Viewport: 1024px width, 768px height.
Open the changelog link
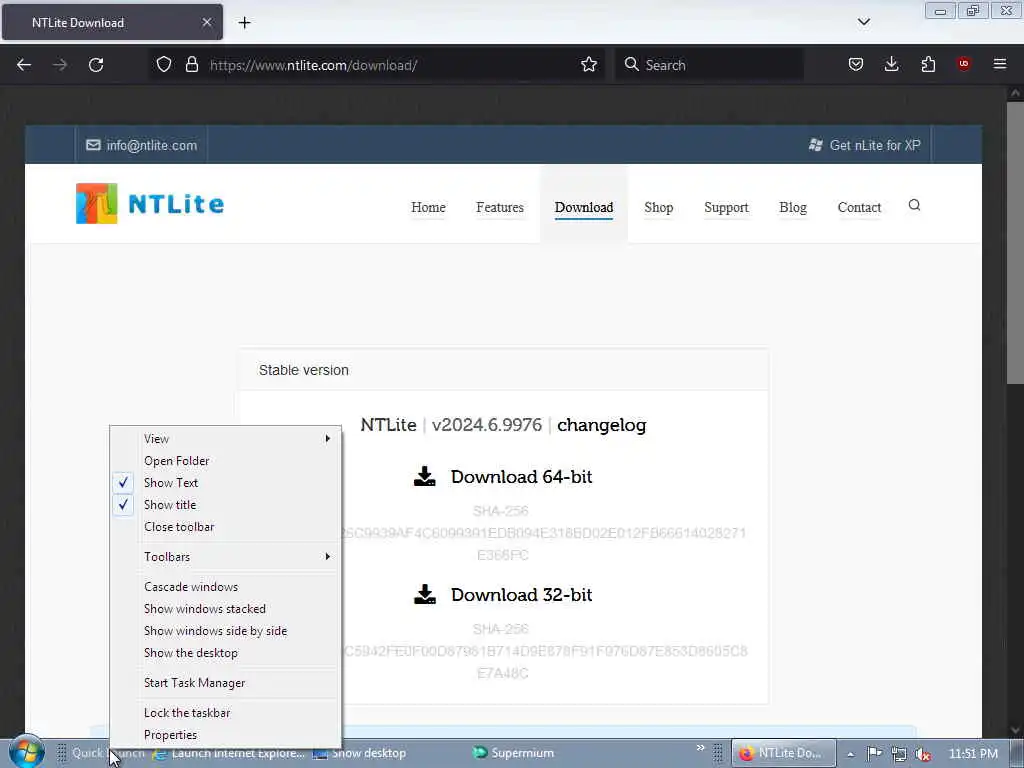point(601,425)
